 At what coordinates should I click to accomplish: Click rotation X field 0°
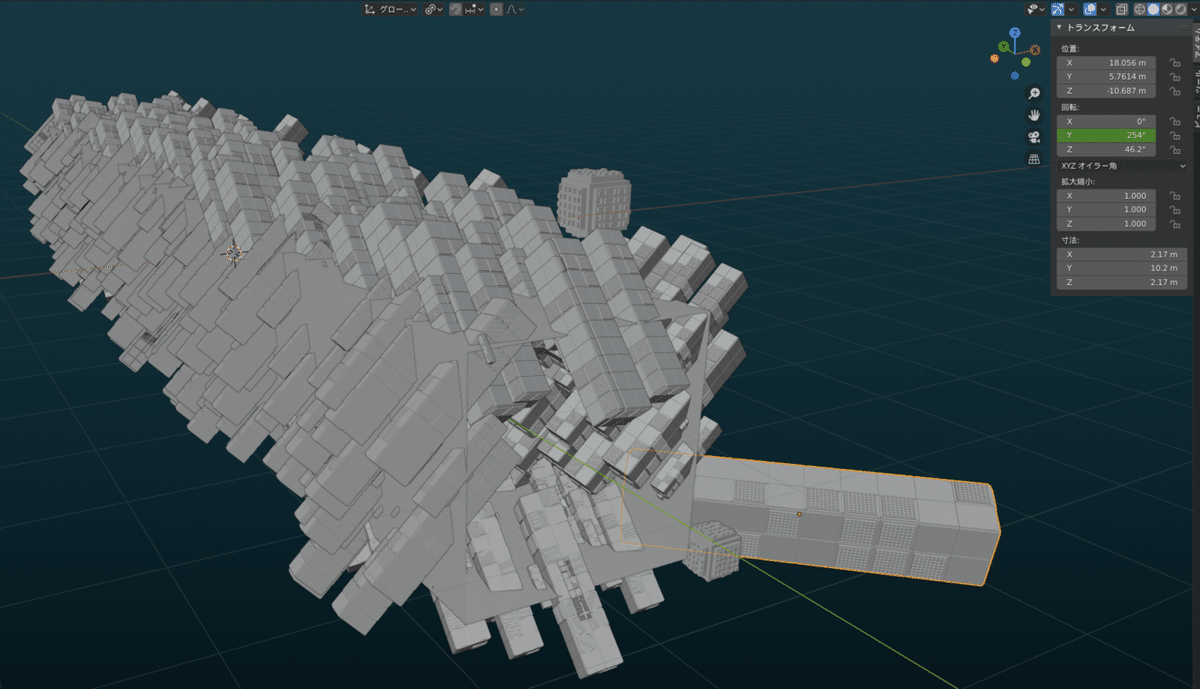(1106, 120)
